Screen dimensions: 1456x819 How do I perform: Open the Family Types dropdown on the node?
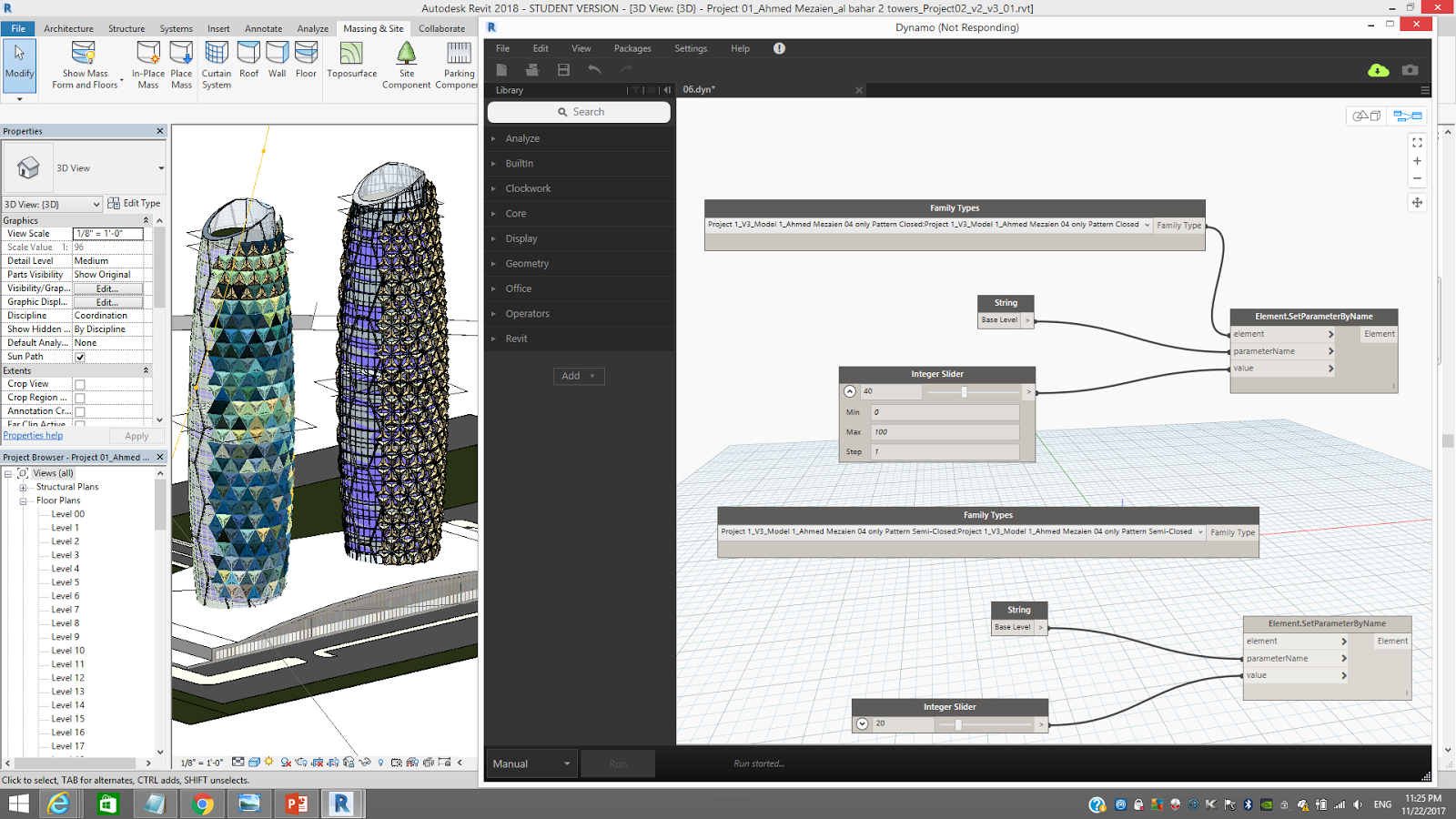tap(1146, 225)
